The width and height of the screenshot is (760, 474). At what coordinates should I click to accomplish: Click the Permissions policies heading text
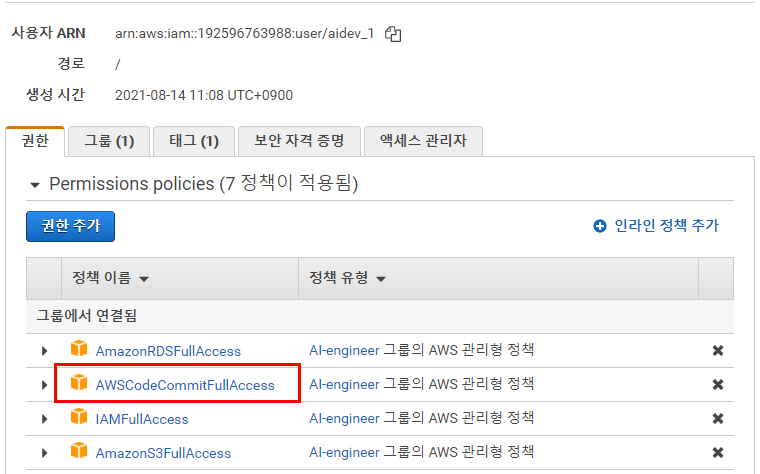point(204,184)
